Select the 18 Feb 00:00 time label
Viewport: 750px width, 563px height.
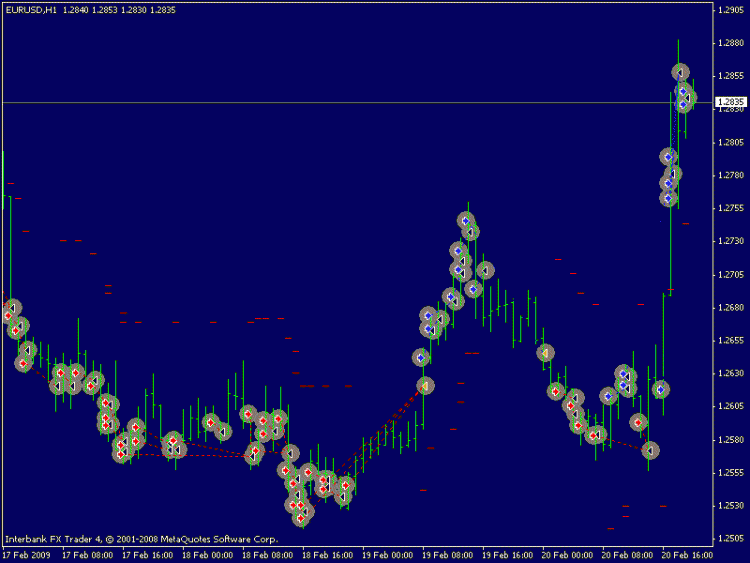click(208, 555)
